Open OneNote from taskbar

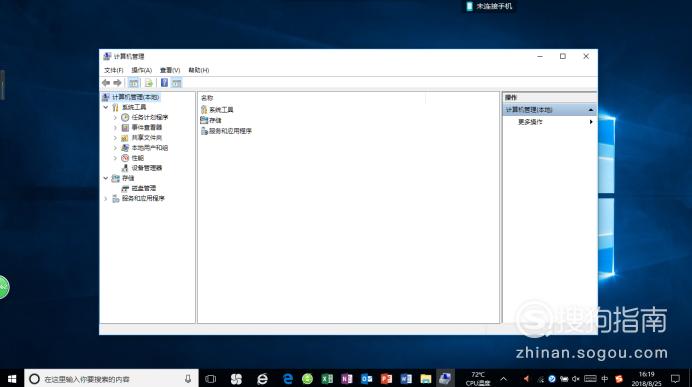(x=347, y=379)
